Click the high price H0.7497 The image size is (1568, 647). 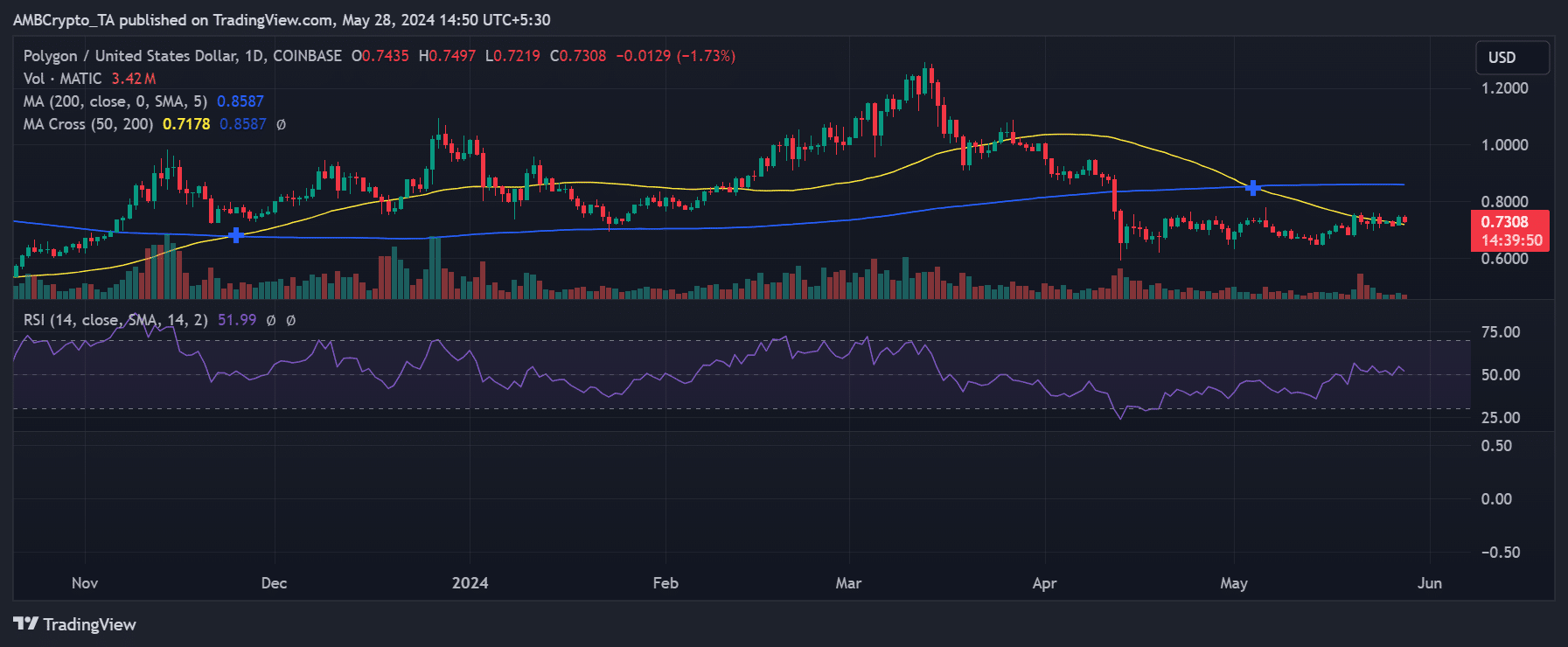pyautogui.click(x=447, y=56)
